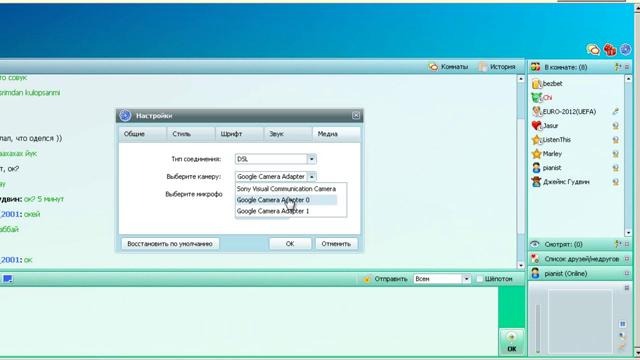The image size is (640, 360).
Task: Click webcam icon beside Jasur
Action: [x=616, y=126]
